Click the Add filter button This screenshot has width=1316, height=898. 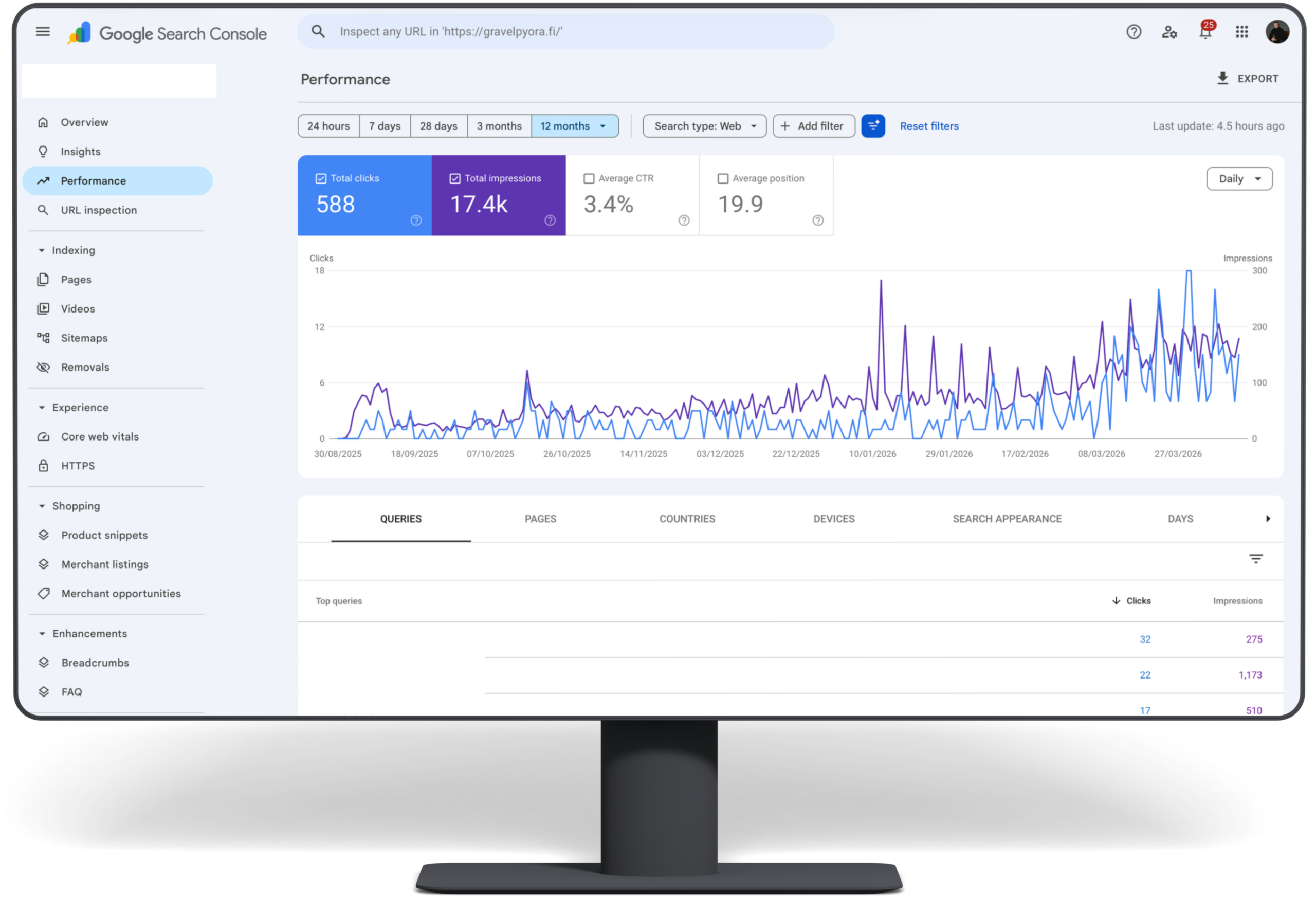pyautogui.click(x=814, y=126)
